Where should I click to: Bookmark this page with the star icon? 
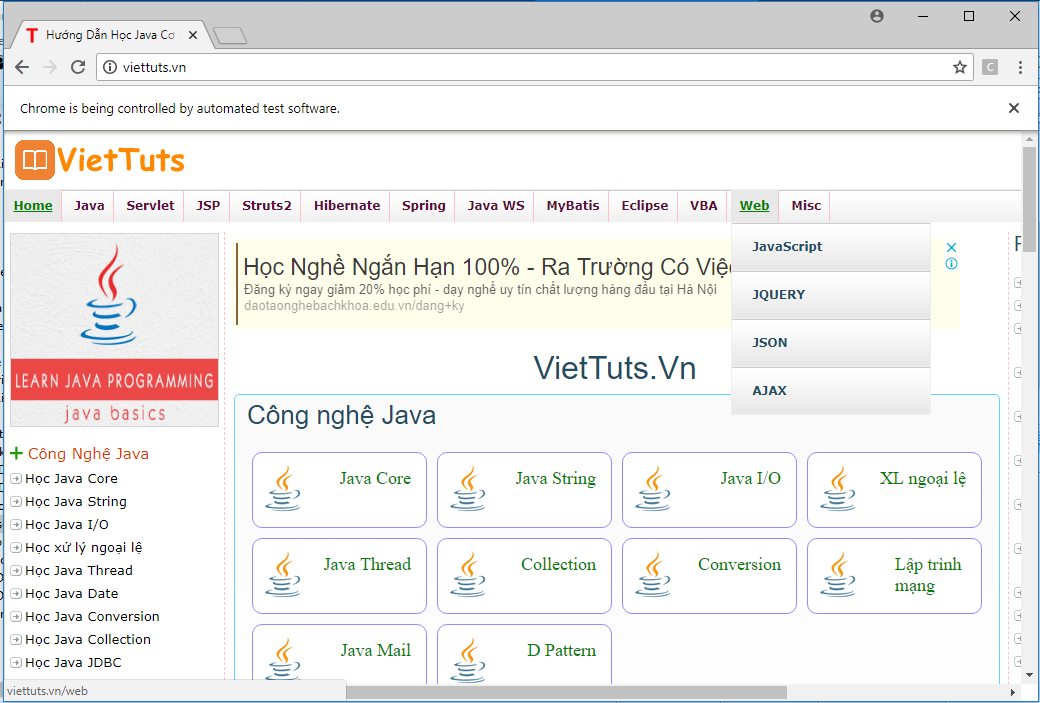point(959,67)
